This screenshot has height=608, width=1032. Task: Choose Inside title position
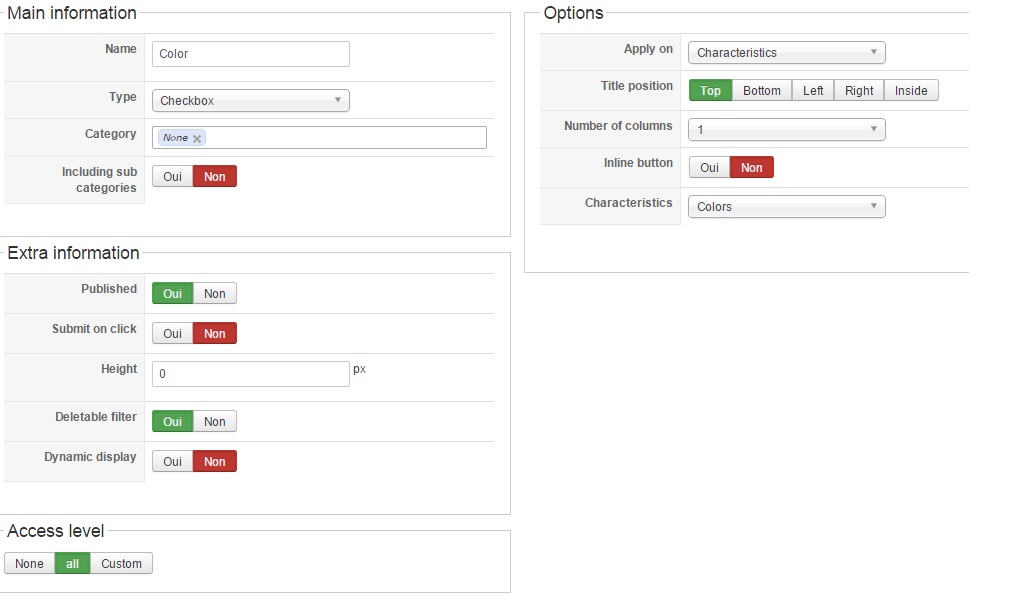click(911, 91)
